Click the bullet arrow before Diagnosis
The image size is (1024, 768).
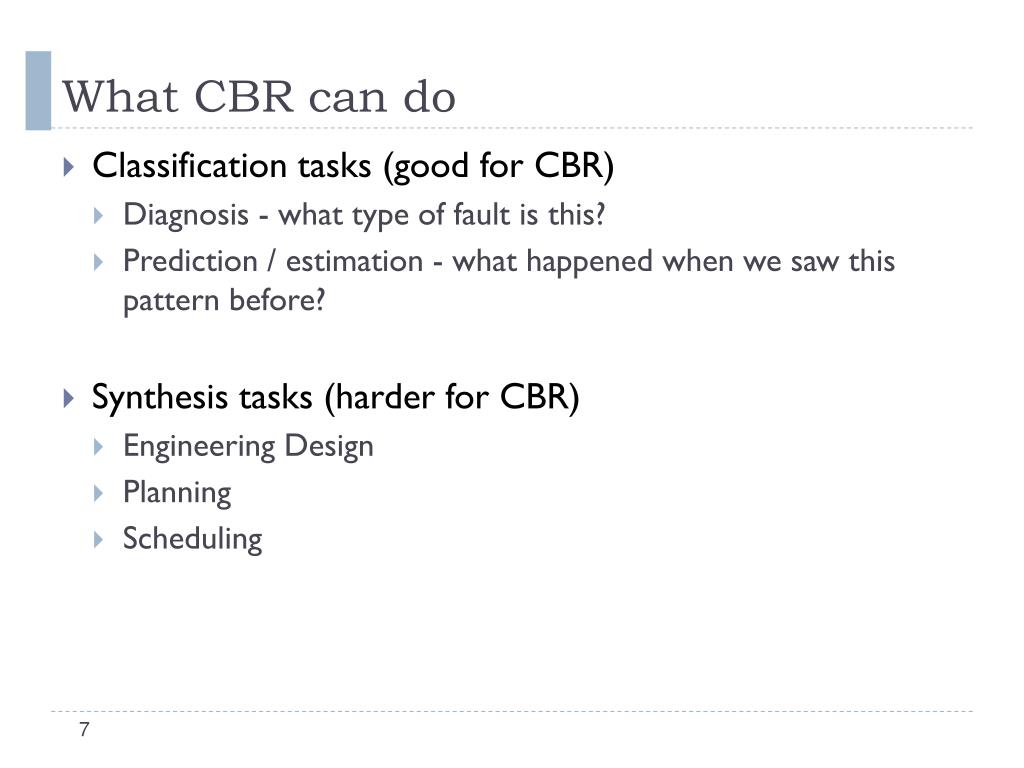[99, 216]
